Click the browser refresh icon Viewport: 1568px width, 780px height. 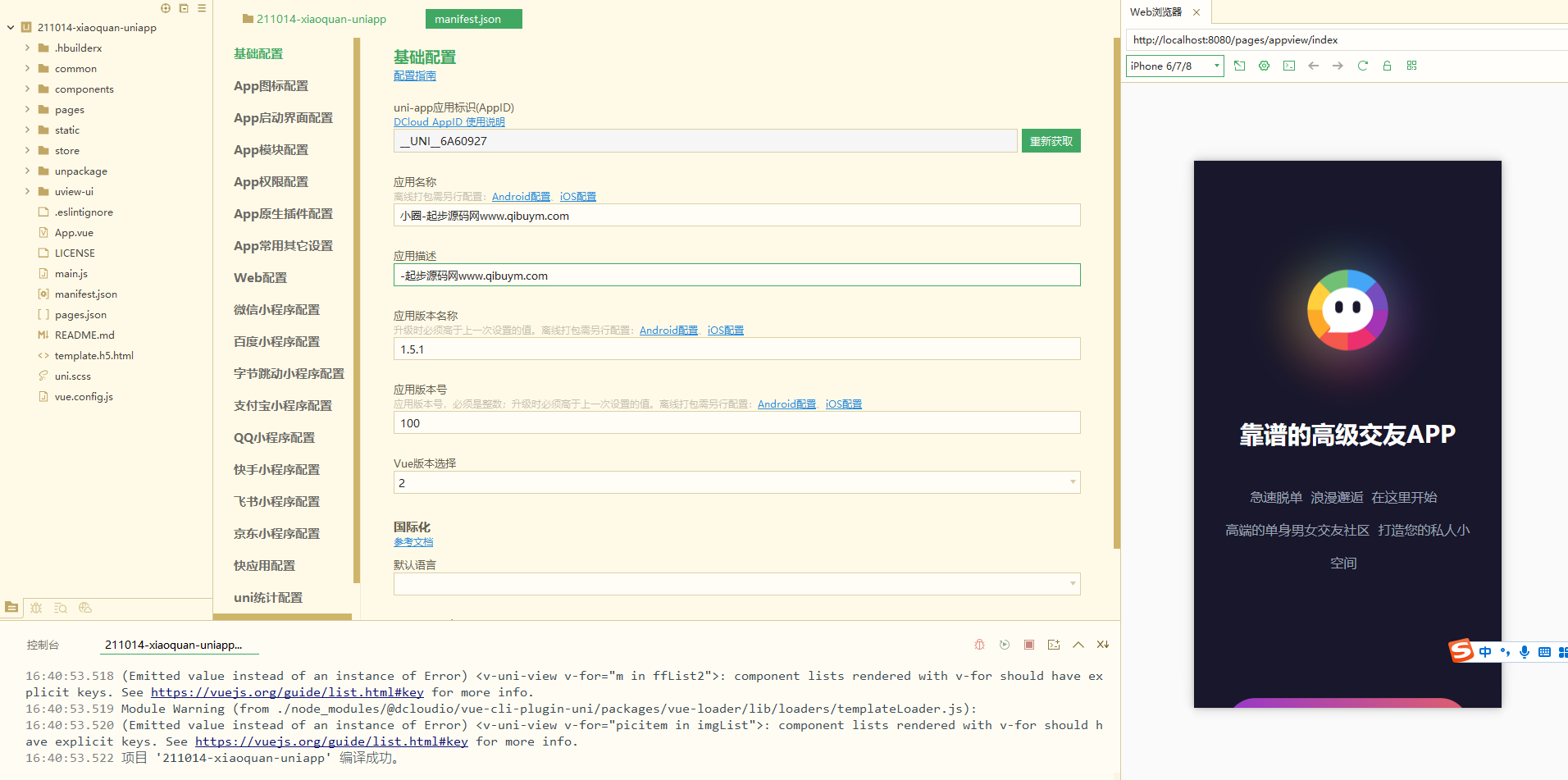coord(1362,66)
